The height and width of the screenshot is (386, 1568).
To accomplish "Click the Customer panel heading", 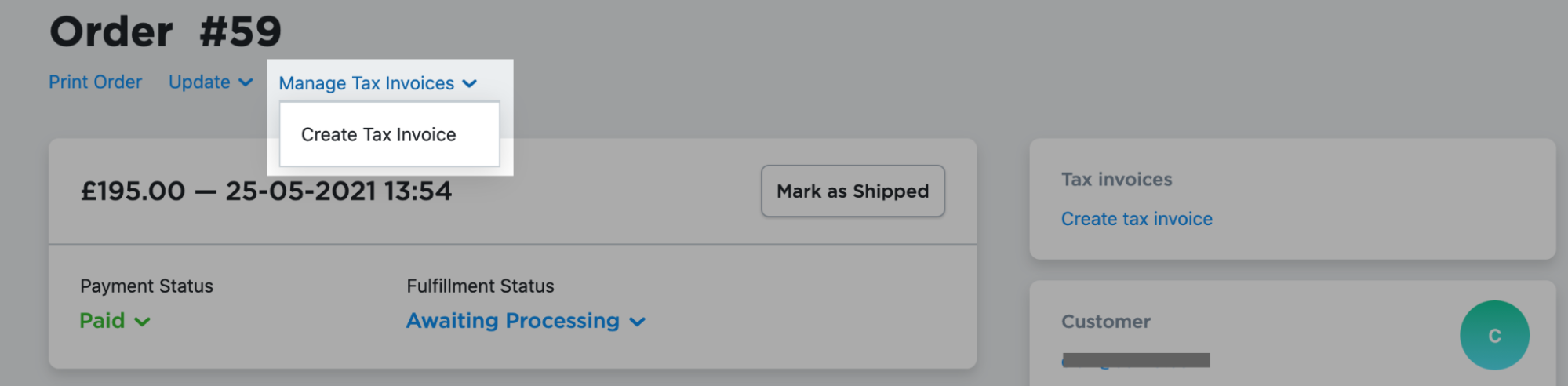I will coord(1106,322).
